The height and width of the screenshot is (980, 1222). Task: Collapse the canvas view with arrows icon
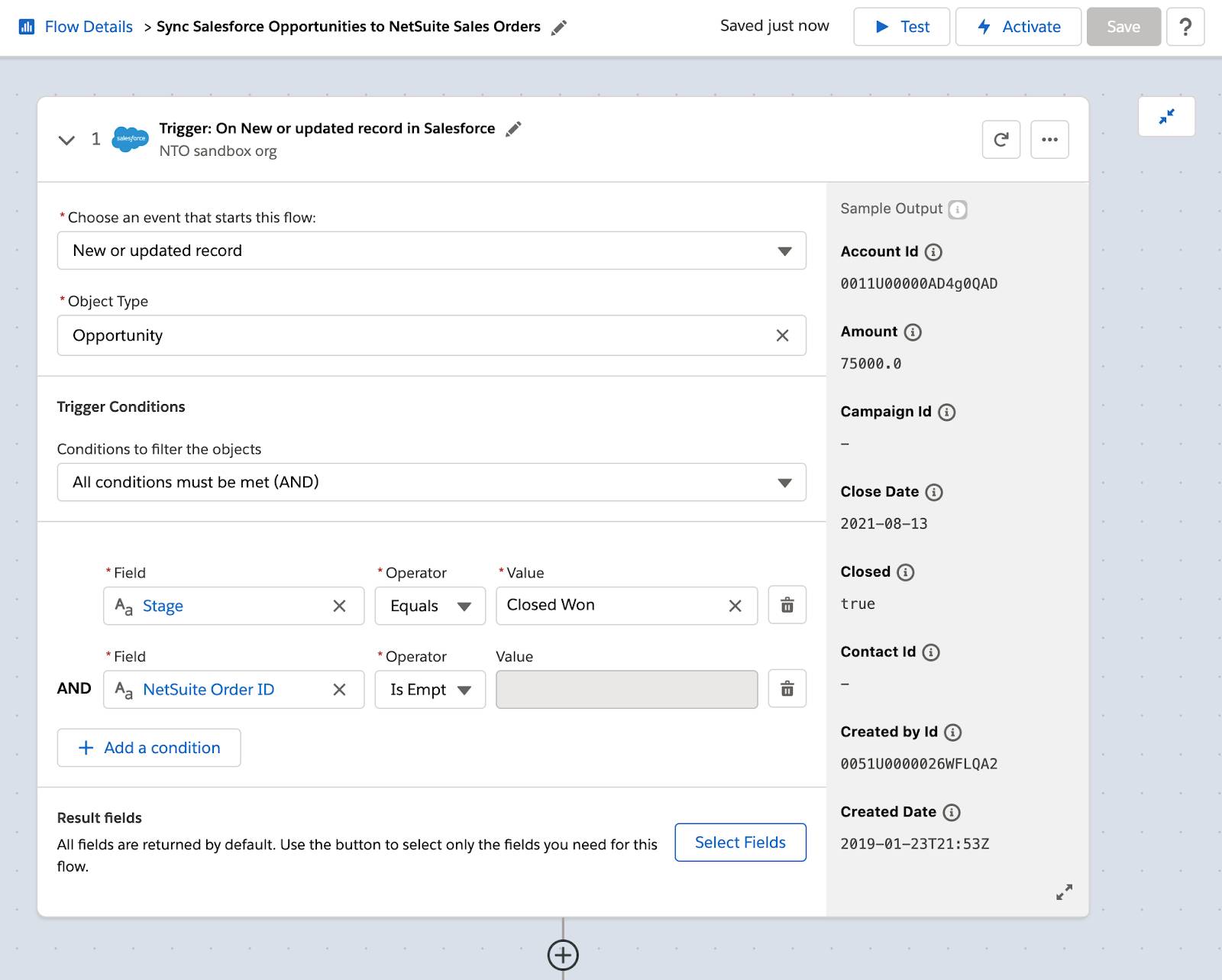[1166, 117]
